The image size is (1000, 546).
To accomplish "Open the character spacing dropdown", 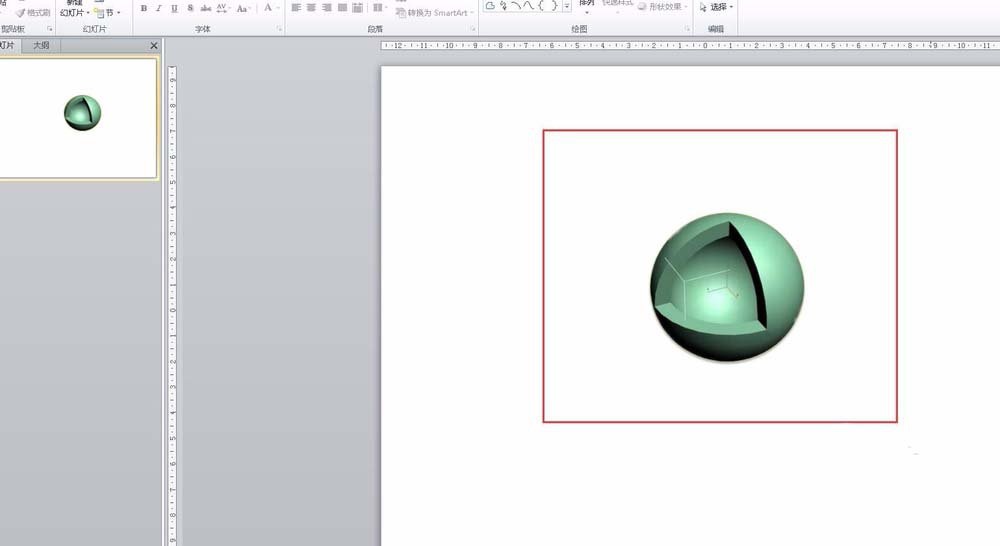I will pyautogui.click(x=224, y=8).
